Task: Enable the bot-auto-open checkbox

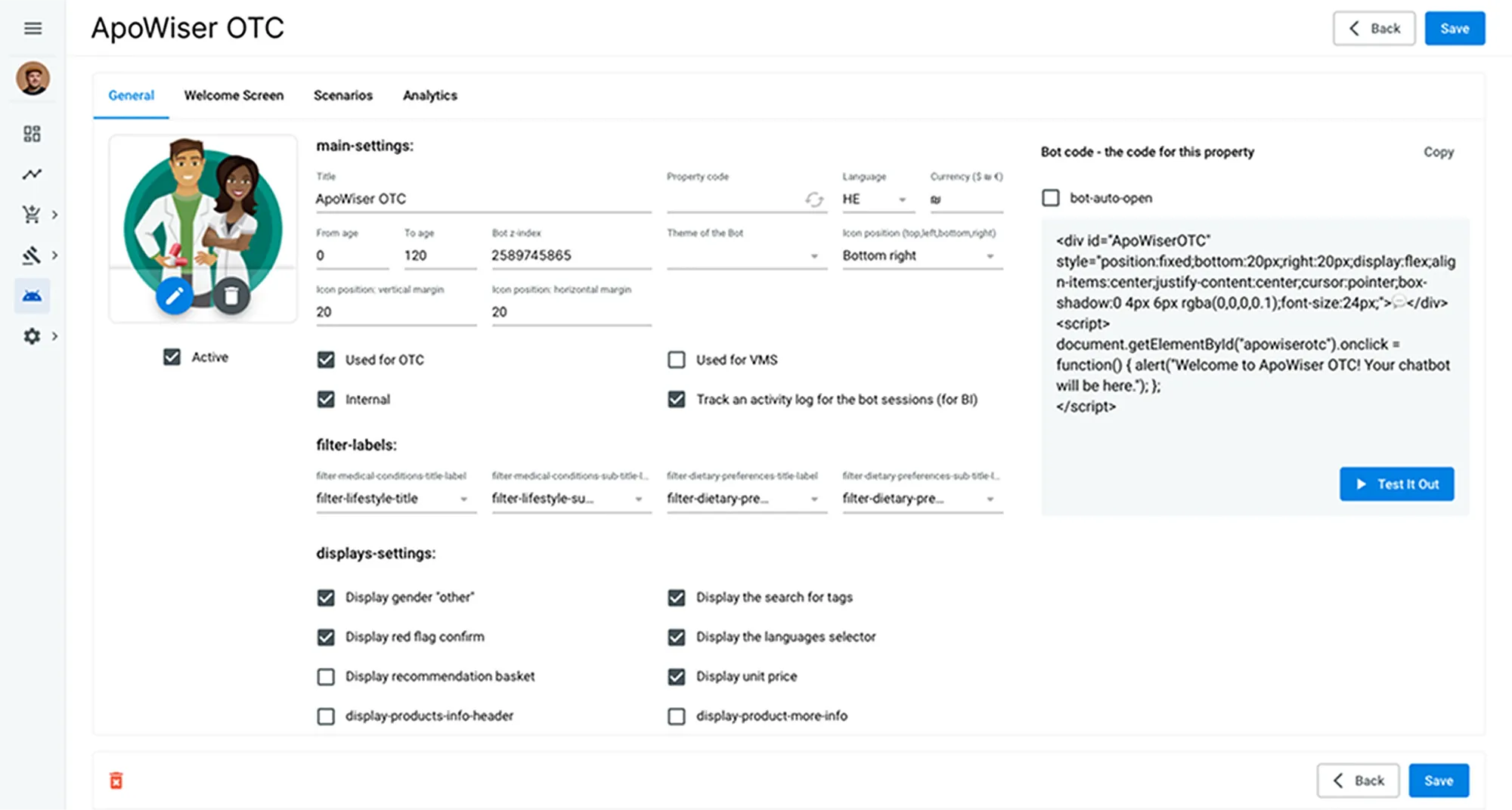Action: pyautogui.click(x=1051, y=198)
